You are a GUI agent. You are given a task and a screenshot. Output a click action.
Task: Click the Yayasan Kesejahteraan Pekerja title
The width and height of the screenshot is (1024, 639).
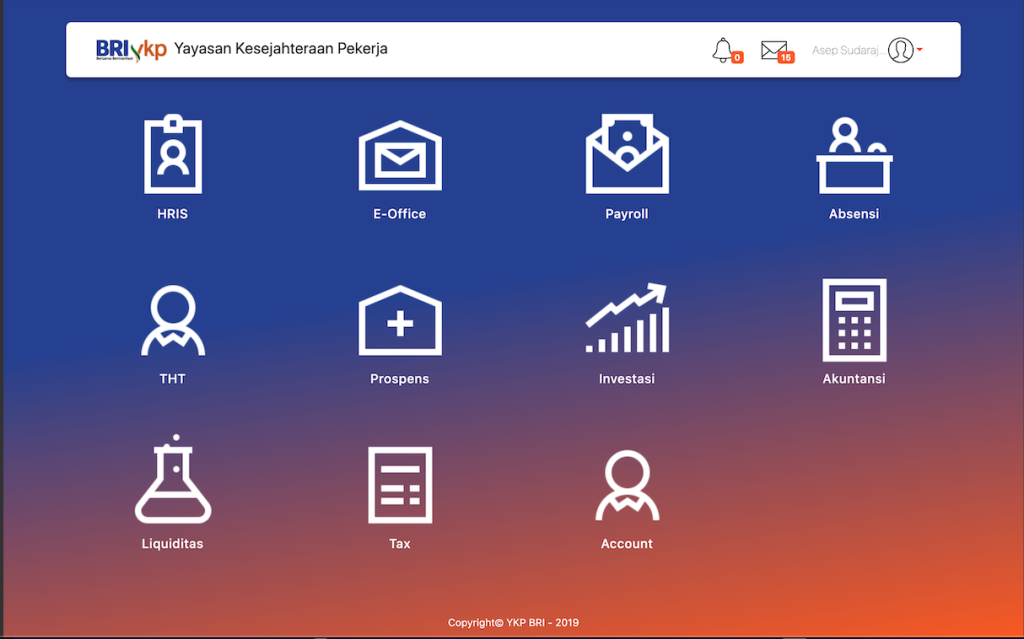[281, 49]
